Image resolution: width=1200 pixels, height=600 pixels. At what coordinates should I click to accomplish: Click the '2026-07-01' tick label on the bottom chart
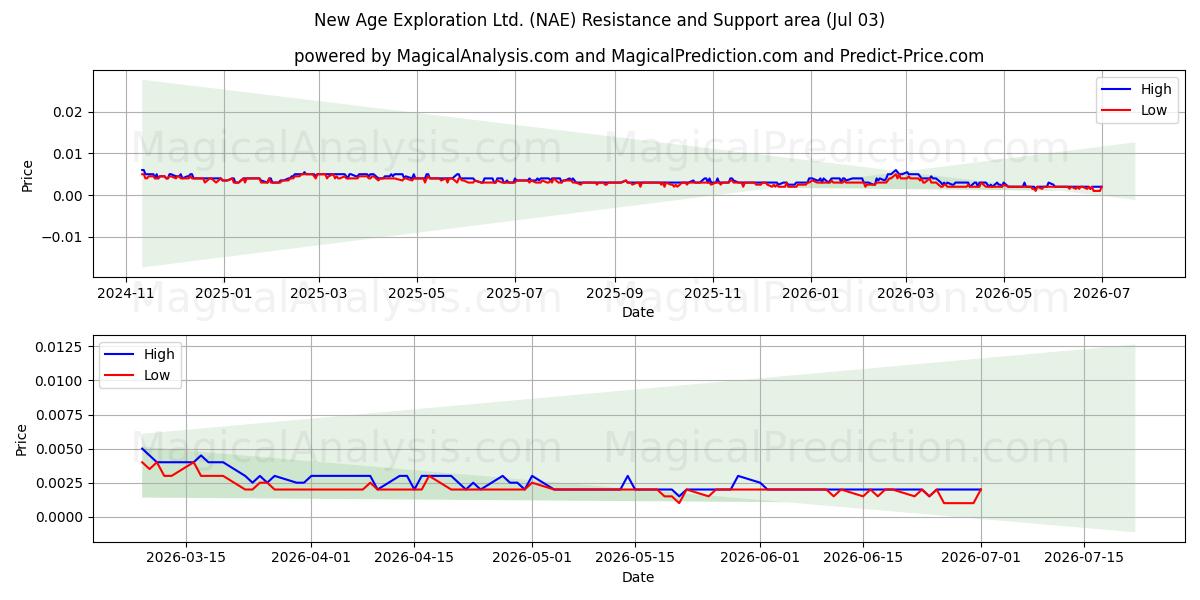[x=981, y=558]
